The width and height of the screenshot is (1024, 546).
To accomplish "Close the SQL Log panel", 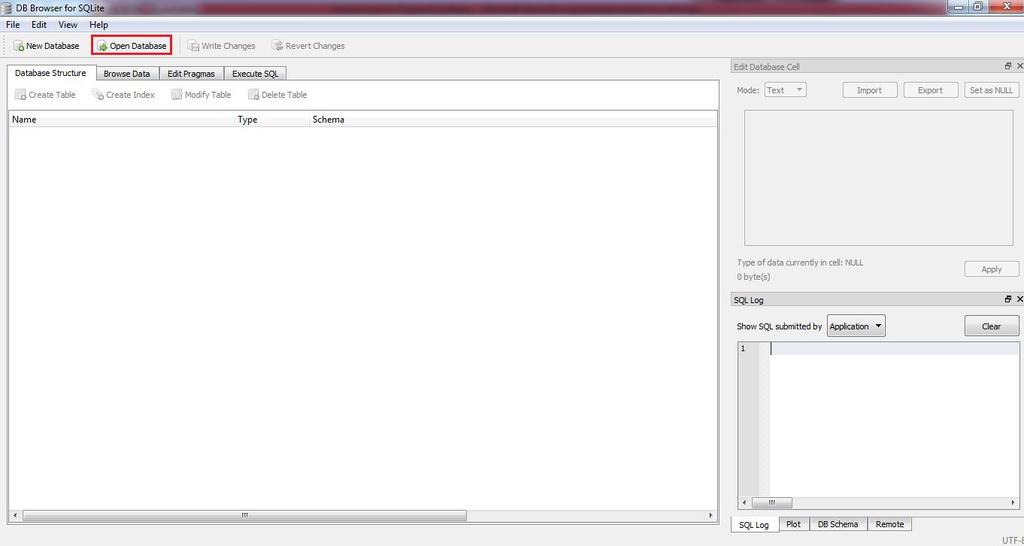I will click(1019, 299).
